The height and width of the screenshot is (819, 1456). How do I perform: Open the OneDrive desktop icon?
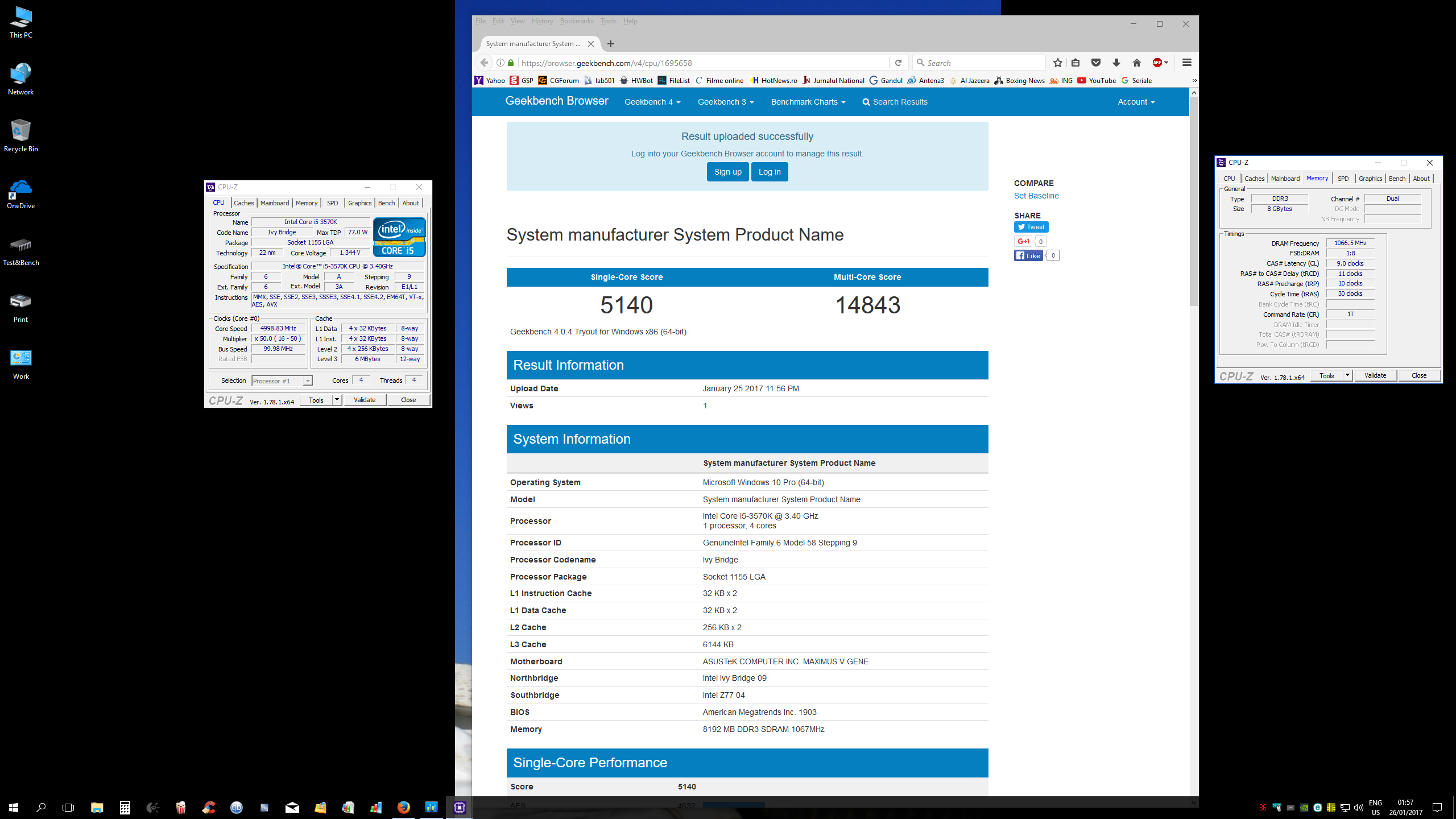click(20, 193)
